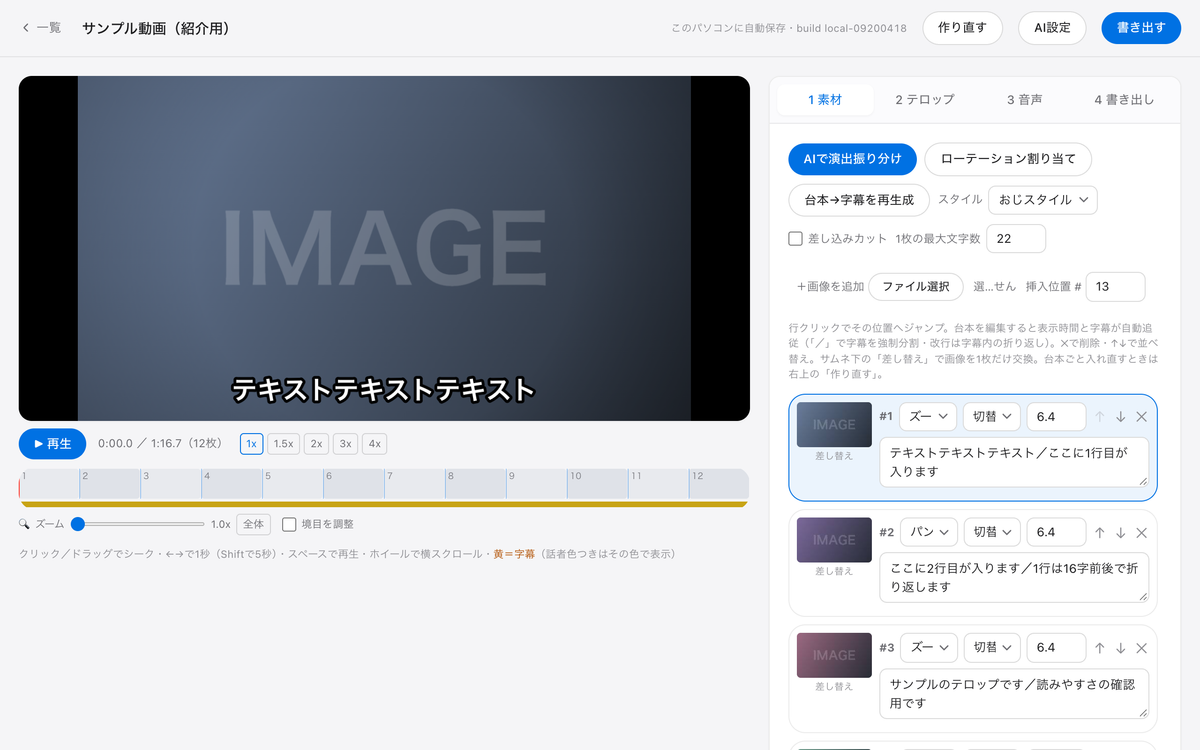Select 4x playback speed
The image size is (1200, 750).
pos(374,444)
